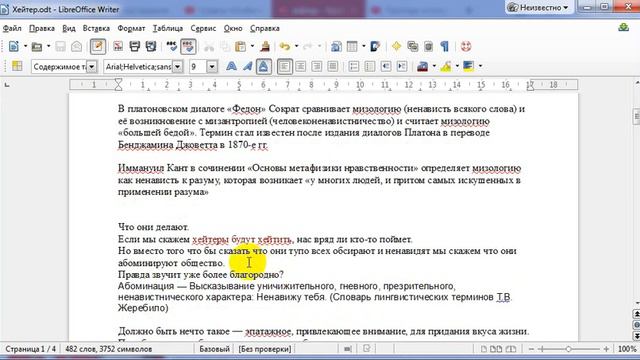Toggle Edit File mode

click(98, 47)
